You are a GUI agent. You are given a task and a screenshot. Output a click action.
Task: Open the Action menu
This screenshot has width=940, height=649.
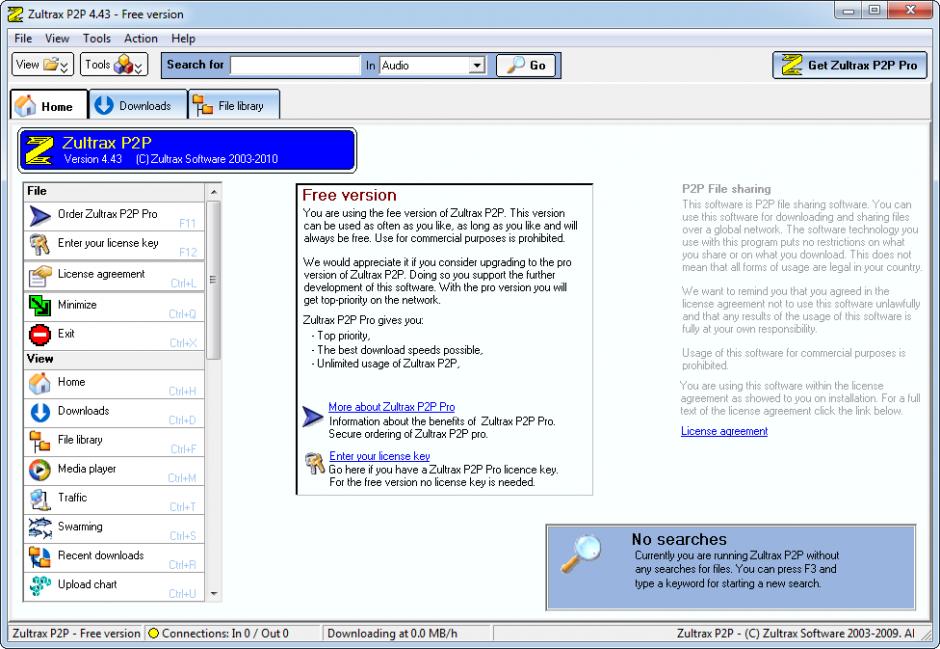click(141, 38)
